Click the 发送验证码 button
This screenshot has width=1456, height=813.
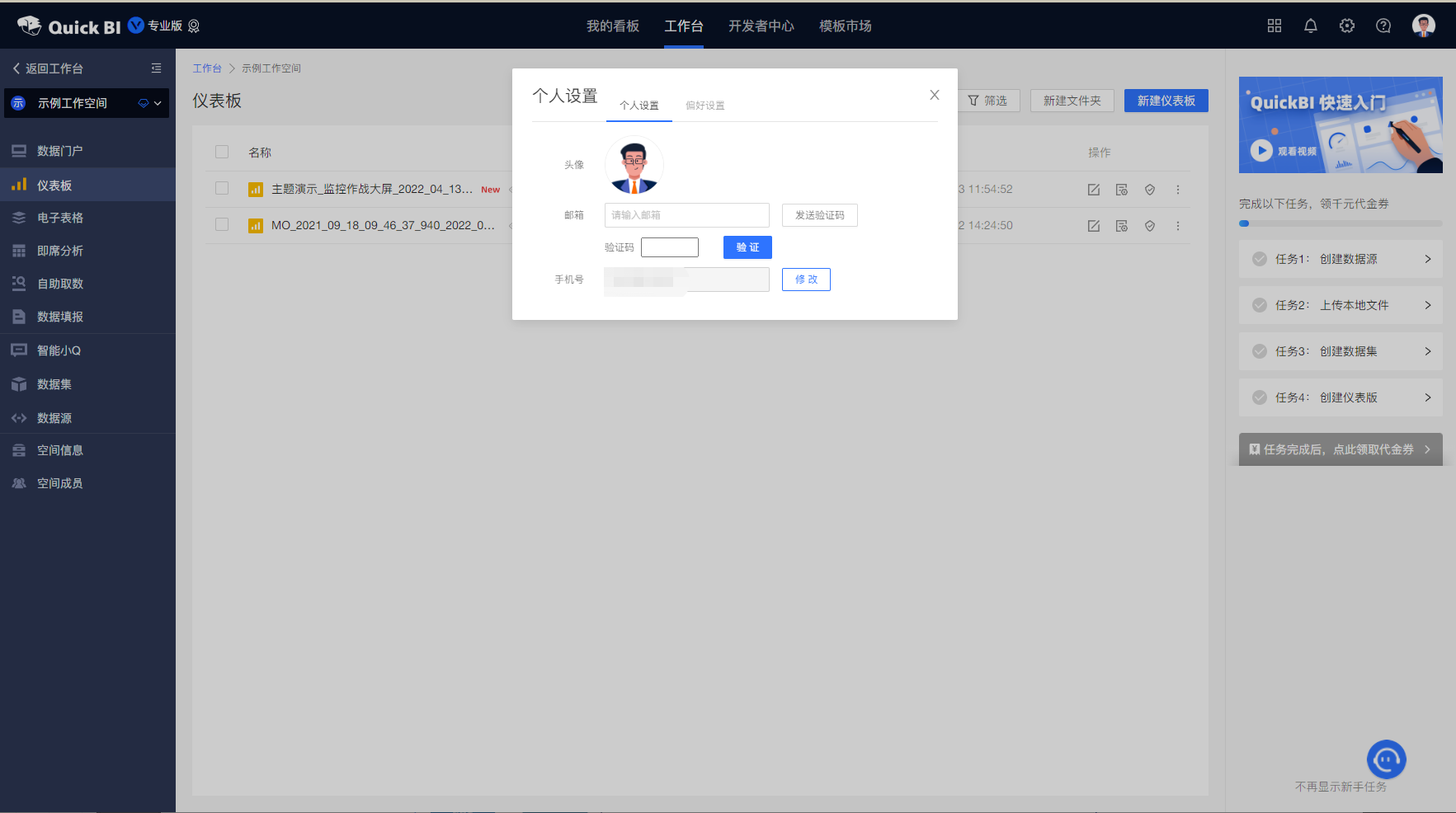[x=819, y=215]
